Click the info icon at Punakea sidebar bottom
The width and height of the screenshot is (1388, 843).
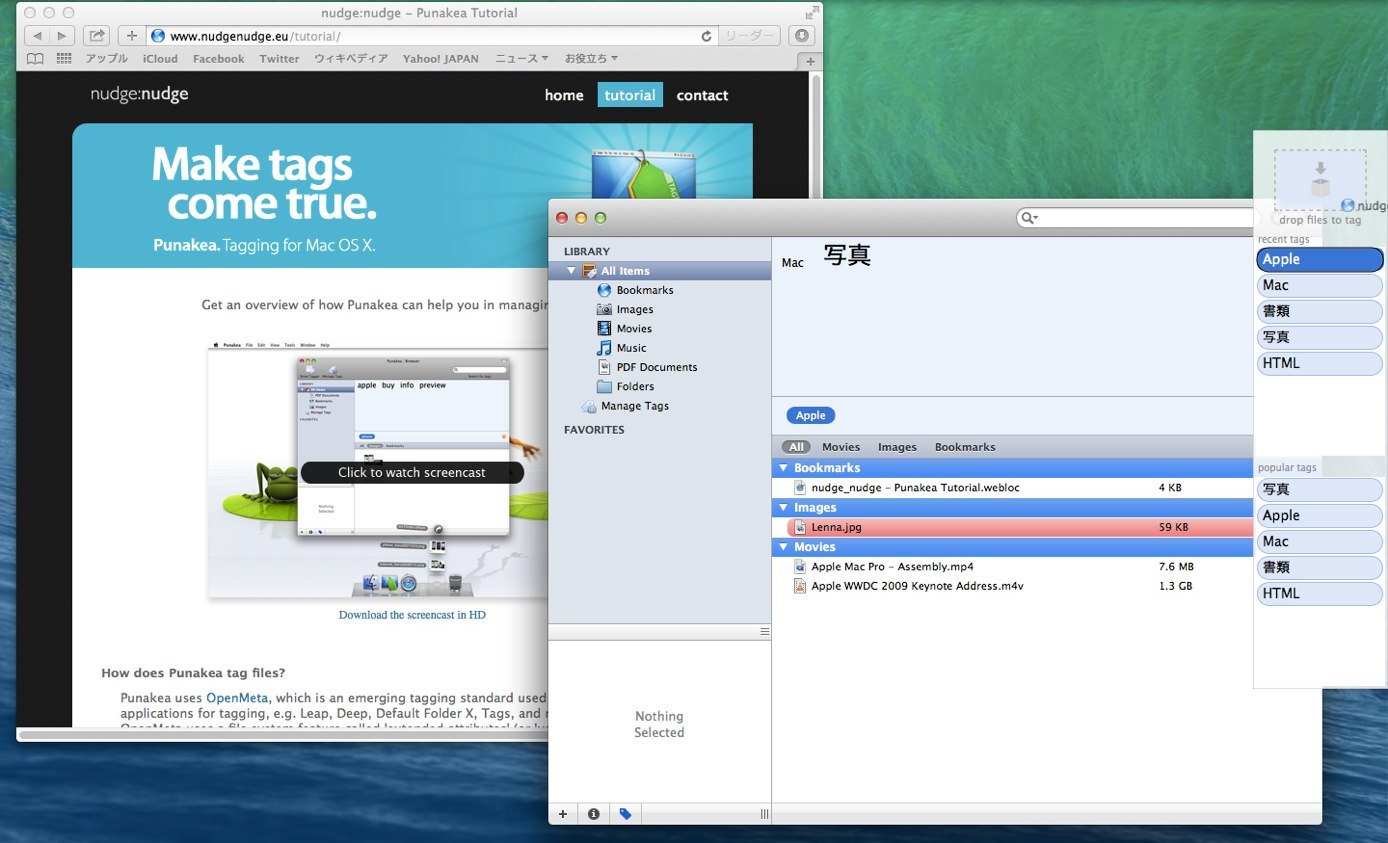(594, 814)
